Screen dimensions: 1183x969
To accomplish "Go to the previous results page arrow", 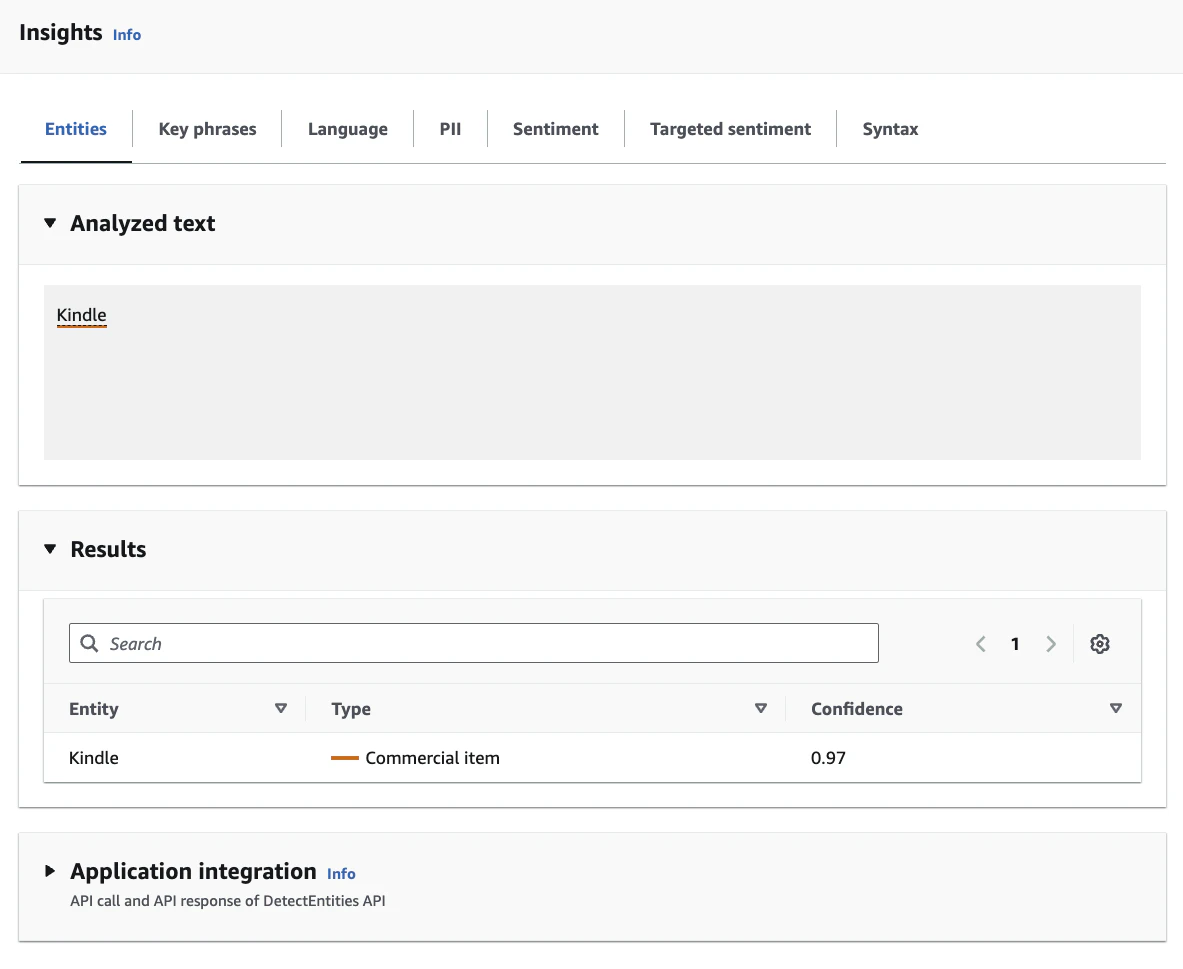I will click(x=981, y=644).
